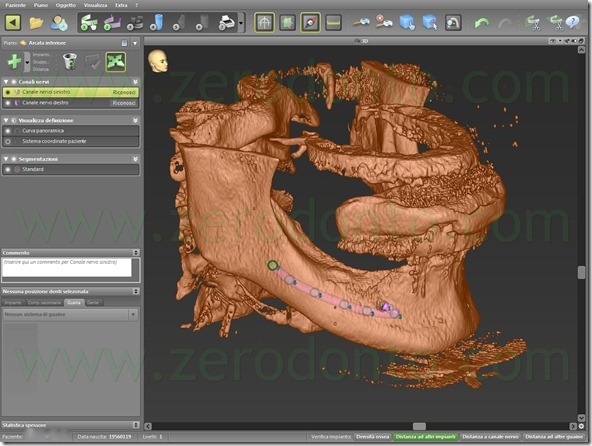Toggle Sistema coordinate paziente visibility
Viewport: 592px width, 446px height.
(x=8, y=141)
